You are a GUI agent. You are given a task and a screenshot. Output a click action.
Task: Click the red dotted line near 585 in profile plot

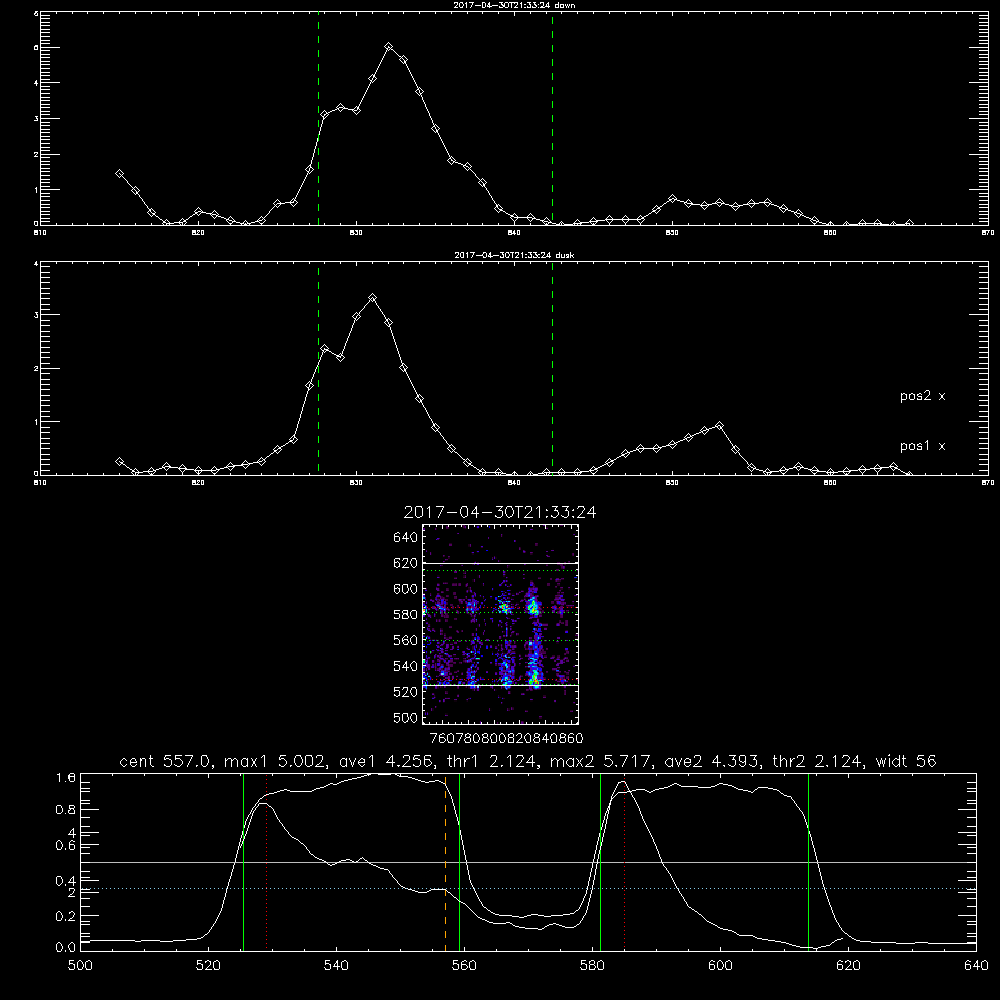[624, 862]
